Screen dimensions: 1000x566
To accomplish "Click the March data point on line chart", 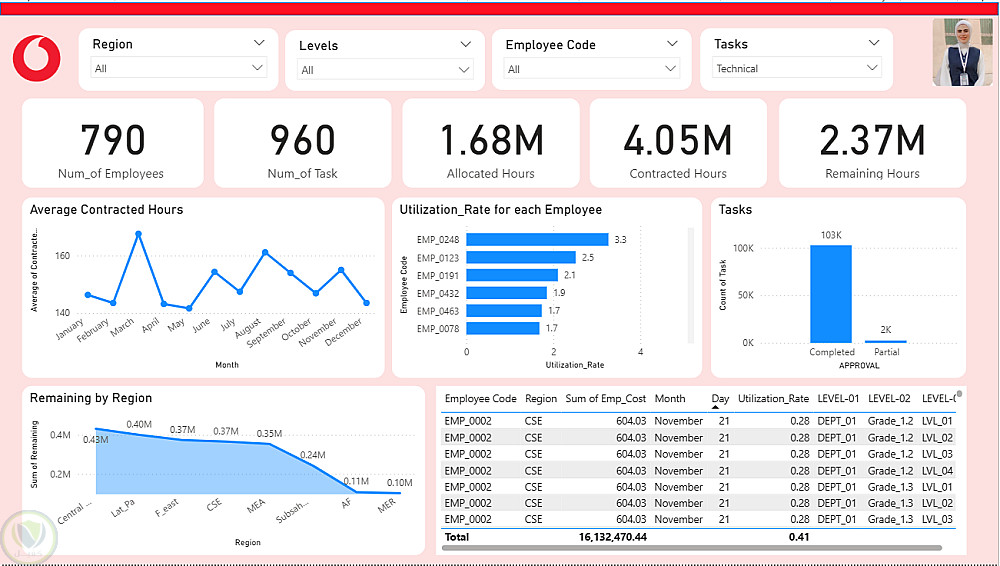I will (138, 234).
